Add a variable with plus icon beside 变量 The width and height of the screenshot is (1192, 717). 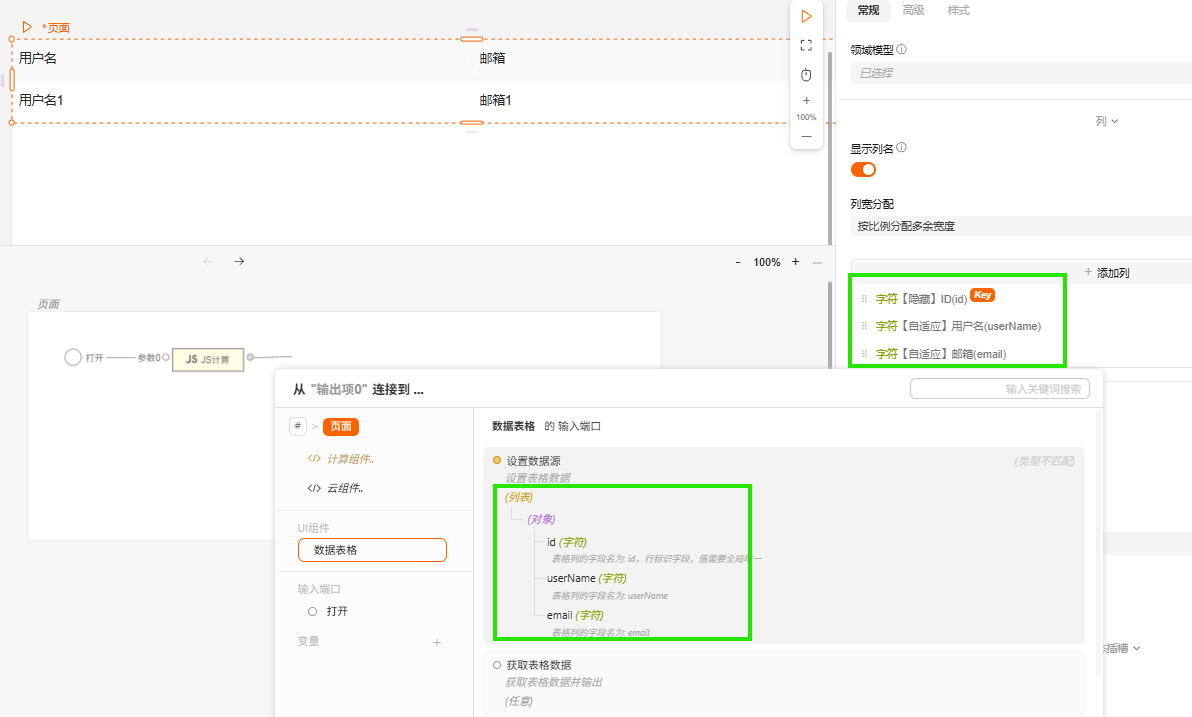click(x=437, y=642)
